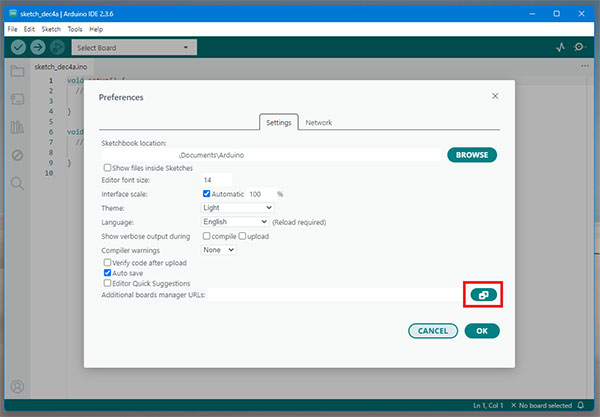Viewport: 600px width, 417px height.
Task: Enable Verify code after upload checkbox
Action: [x=108, y=261]
